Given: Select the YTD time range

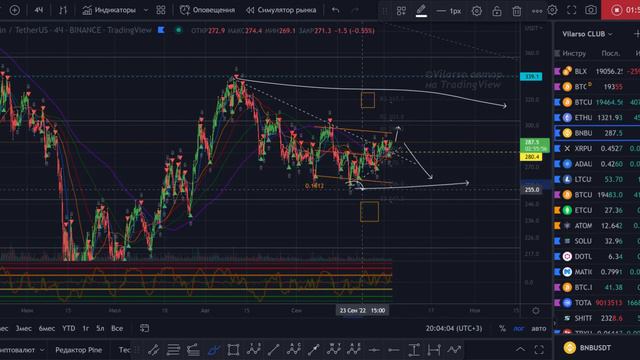Looking at the screenshot, I should point(69,328).
